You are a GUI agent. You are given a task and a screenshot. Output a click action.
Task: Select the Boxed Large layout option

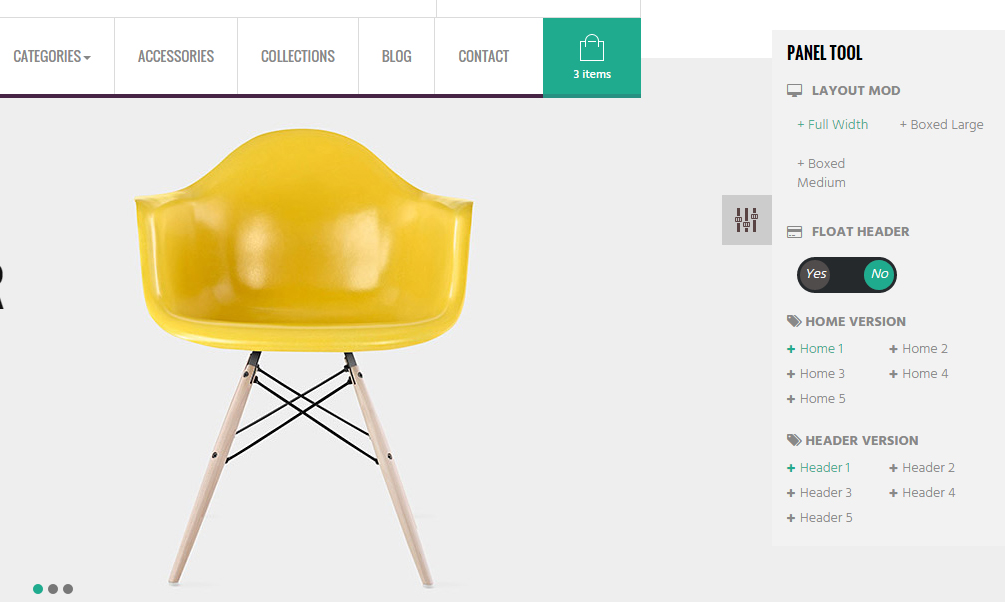941,124
